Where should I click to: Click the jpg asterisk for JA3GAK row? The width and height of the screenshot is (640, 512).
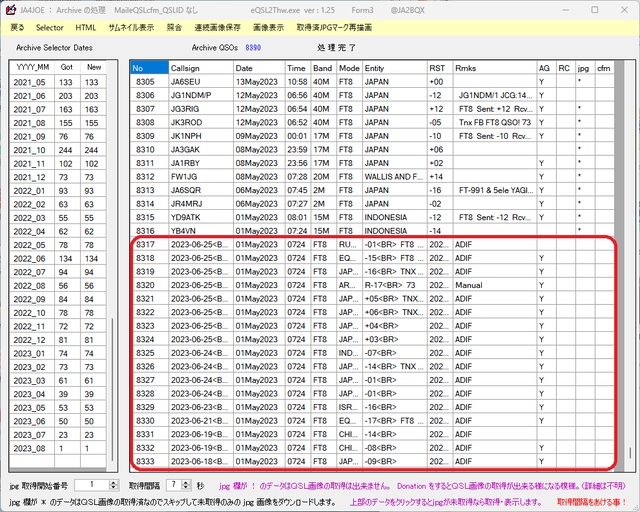(580, 149)
